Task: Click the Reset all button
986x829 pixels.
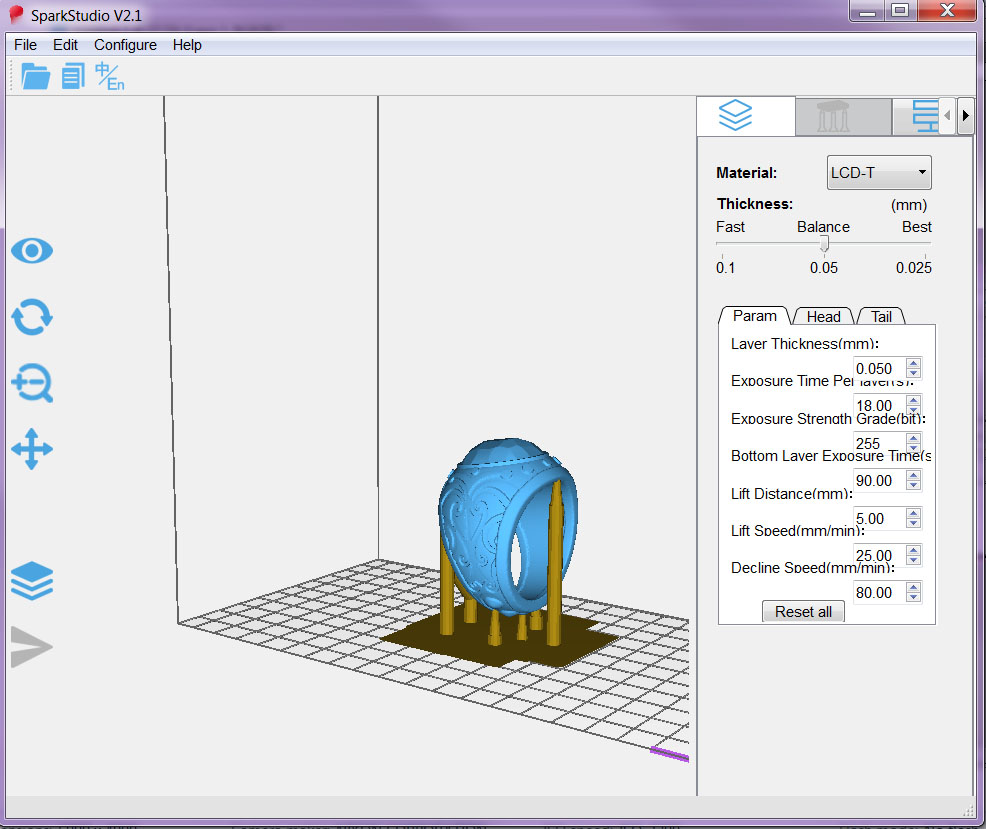Action: [803, 611]
